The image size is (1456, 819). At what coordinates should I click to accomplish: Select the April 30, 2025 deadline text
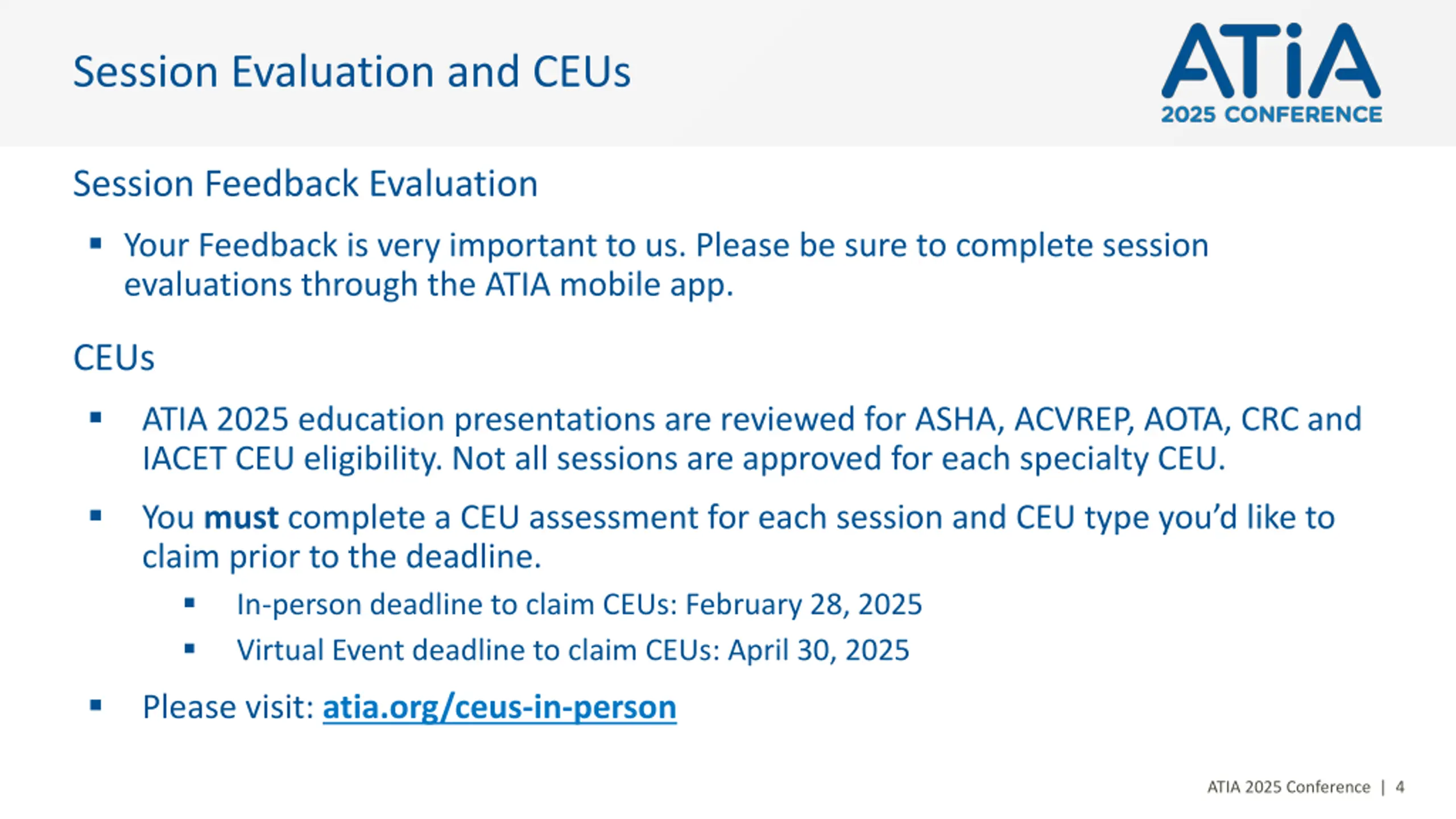(x=819, y=651)
